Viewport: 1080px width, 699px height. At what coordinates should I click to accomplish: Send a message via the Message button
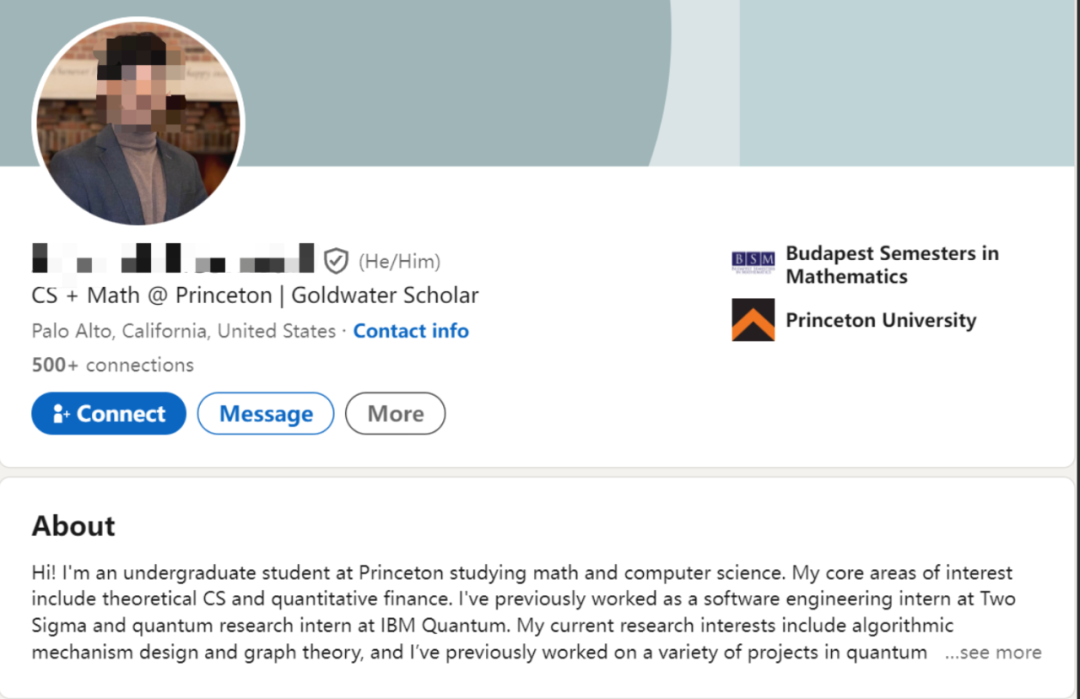click(265, 414)
